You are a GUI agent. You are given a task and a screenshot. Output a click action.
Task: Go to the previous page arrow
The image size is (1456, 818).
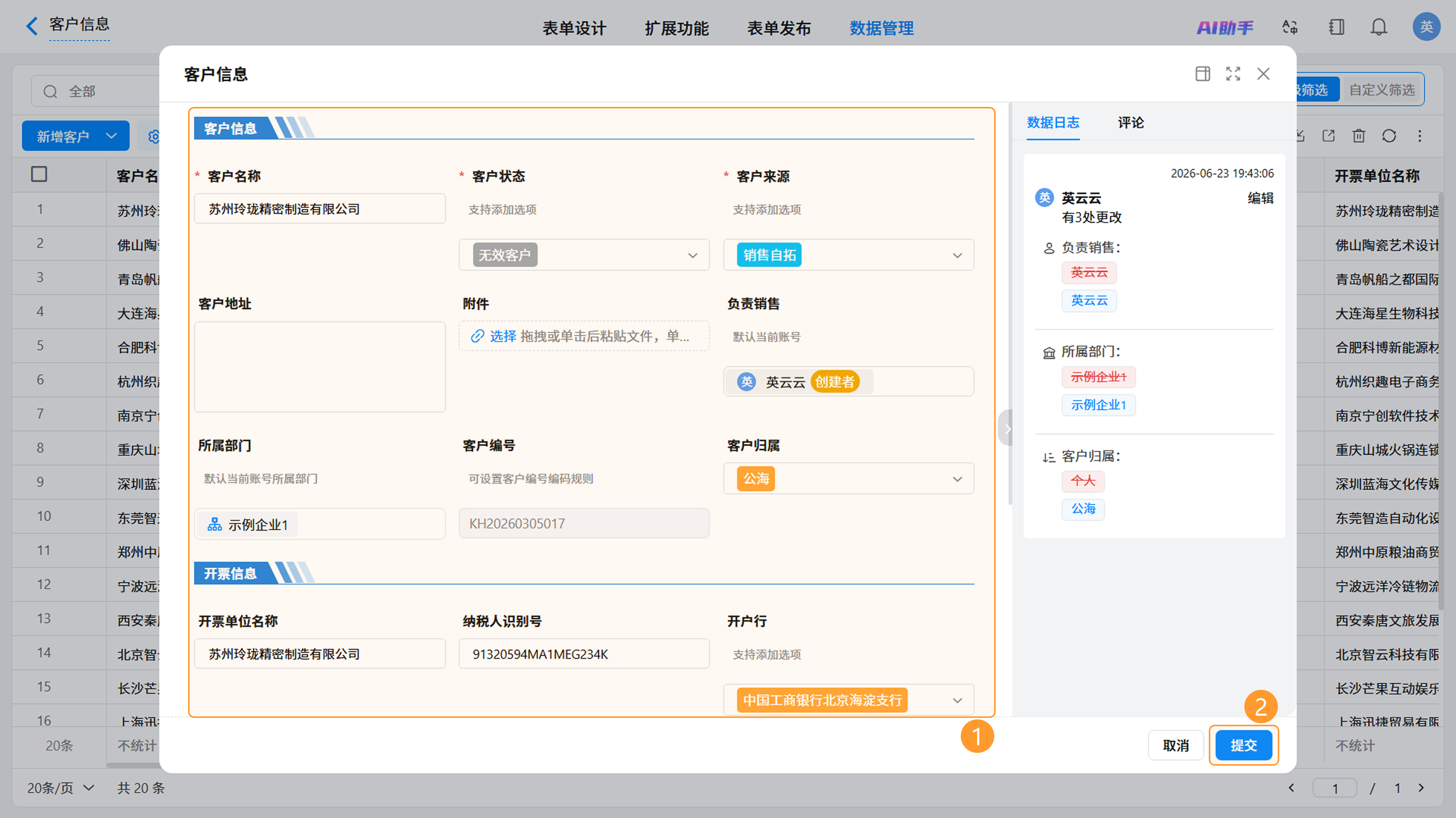[1291, 788]
